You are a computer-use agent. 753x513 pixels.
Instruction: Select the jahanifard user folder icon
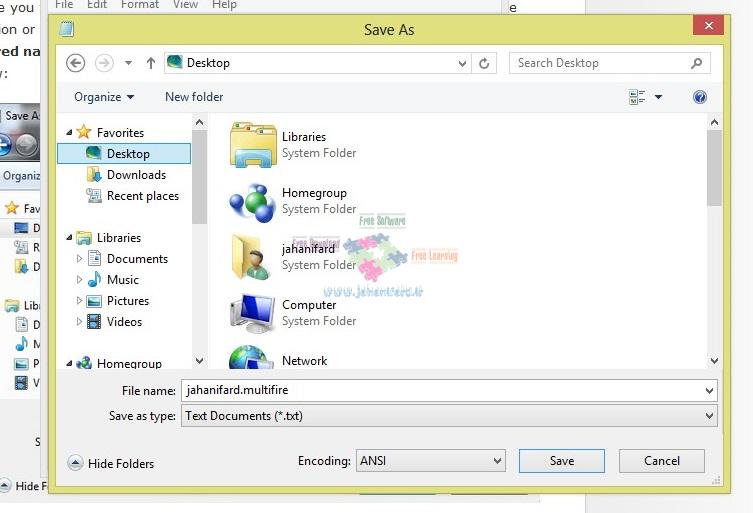coord(252,257)
